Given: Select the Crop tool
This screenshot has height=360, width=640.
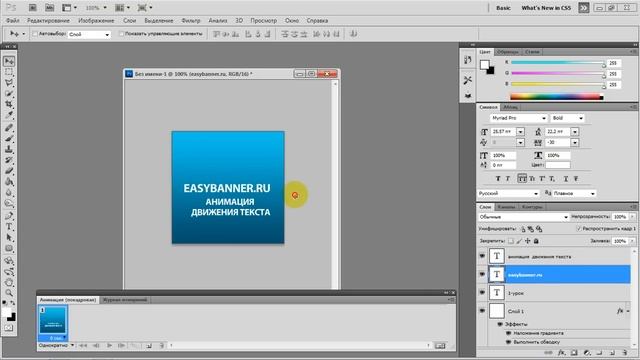Looking at the screenshot, I should (x=9, y=104).
